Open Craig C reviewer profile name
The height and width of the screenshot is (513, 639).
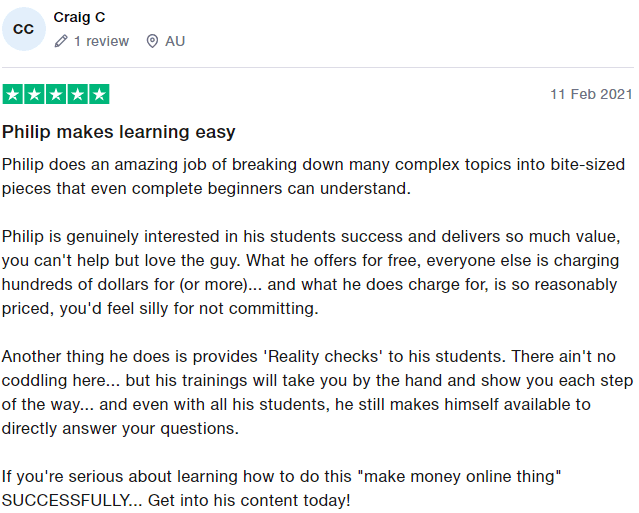pos(79,17)
